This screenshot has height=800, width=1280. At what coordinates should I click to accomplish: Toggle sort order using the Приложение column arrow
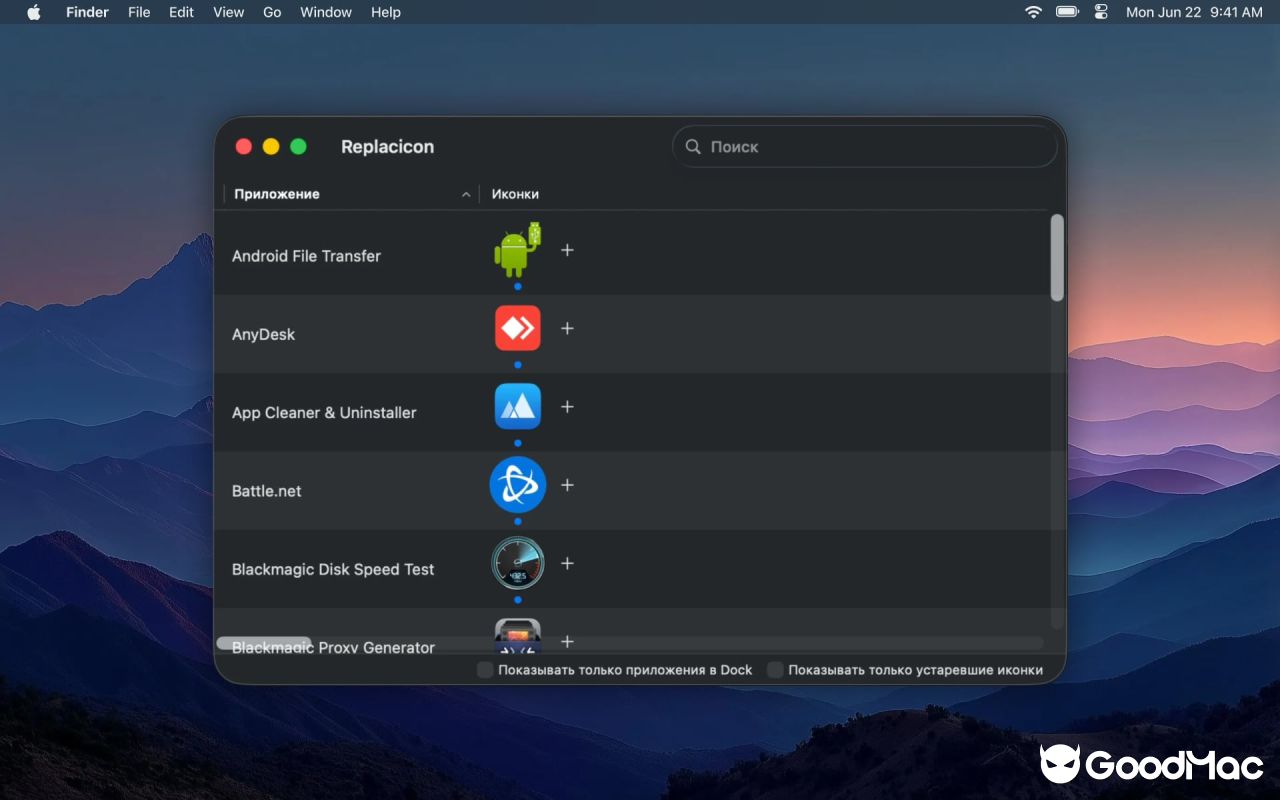pyautogui.click(x=466, y=195)
